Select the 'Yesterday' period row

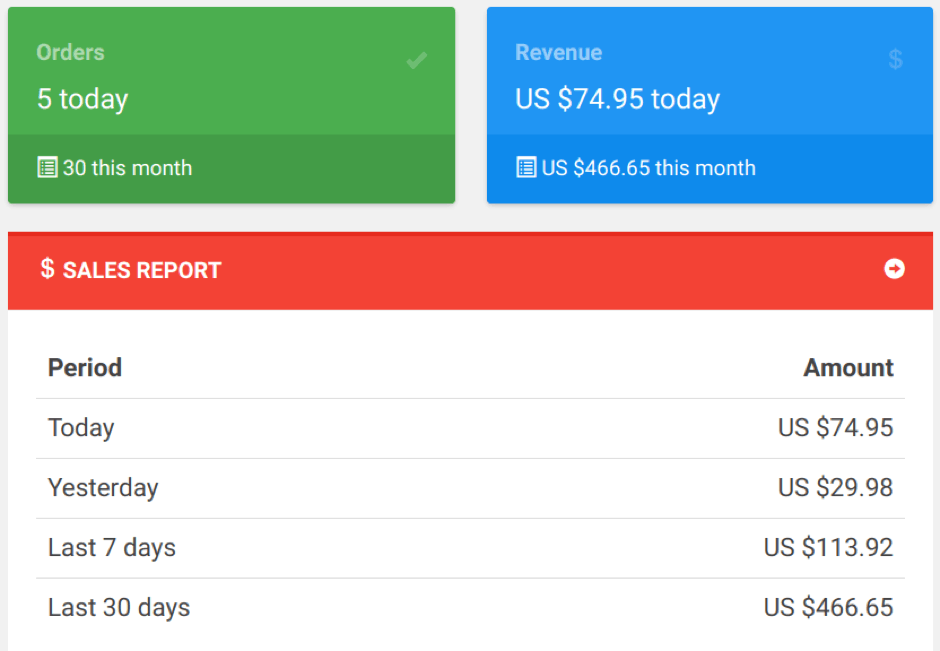pyautogui.click(x=103, y=488)
